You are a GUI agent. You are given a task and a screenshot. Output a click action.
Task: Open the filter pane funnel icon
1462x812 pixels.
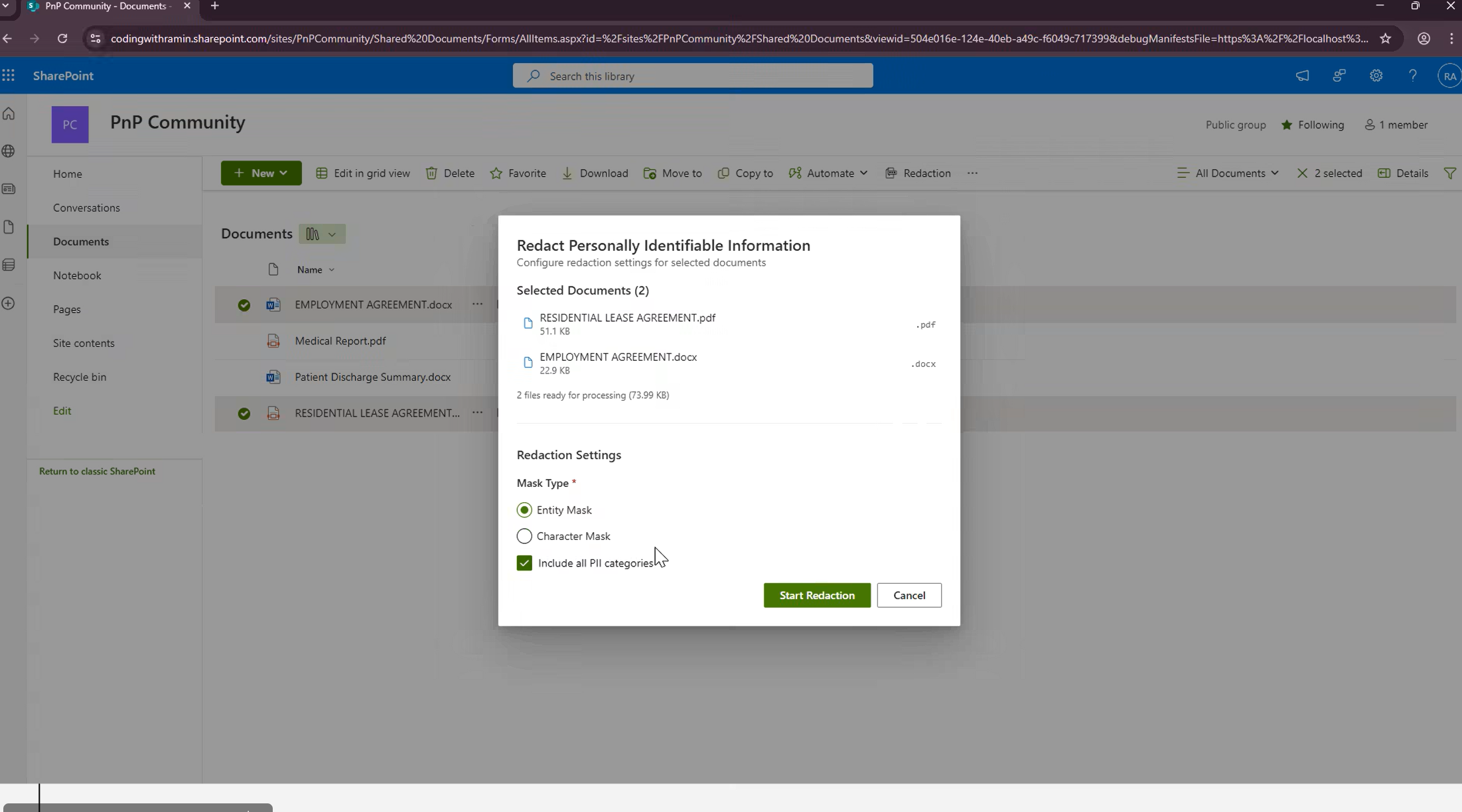(1449, 173)
